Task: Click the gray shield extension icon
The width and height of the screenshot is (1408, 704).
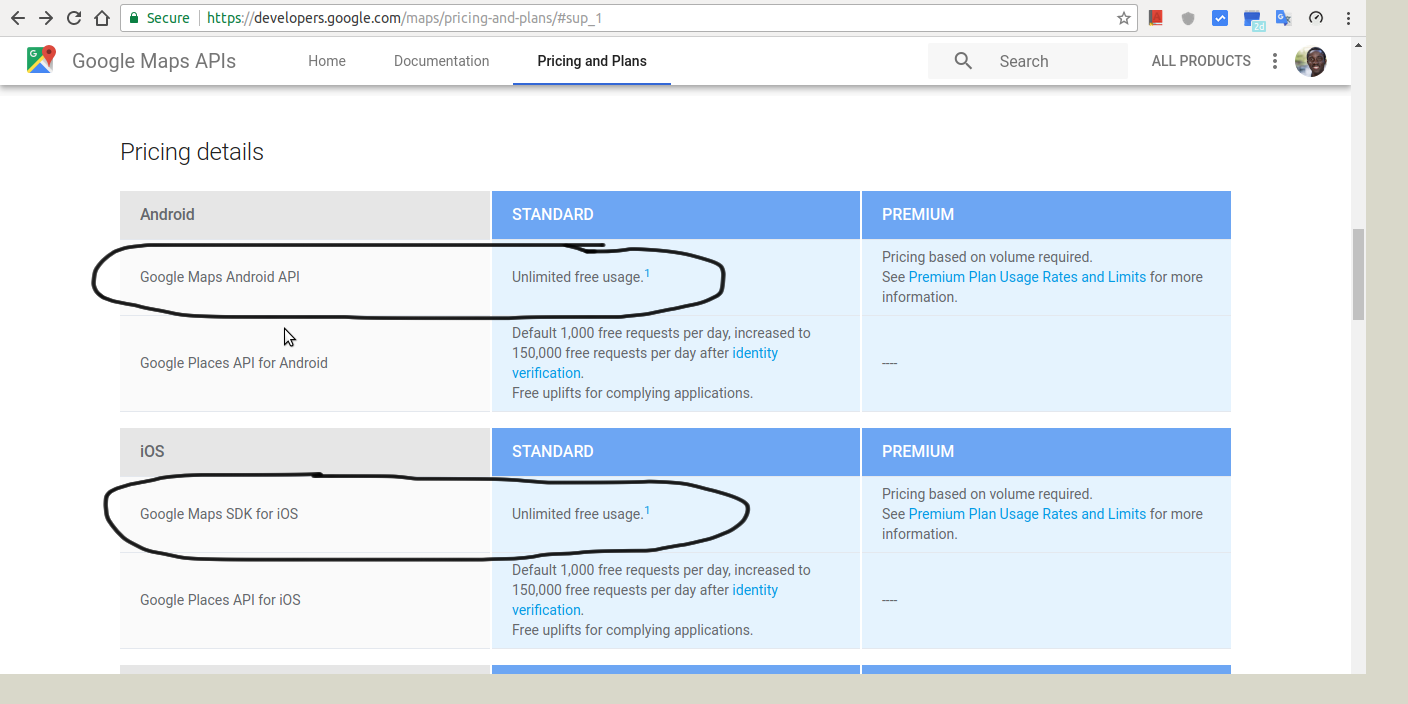Action: point(1188,18)
